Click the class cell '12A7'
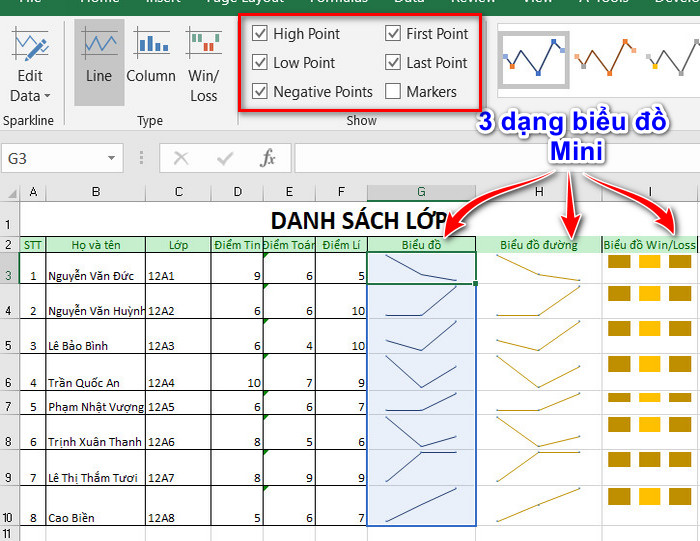 pos(178,468)
